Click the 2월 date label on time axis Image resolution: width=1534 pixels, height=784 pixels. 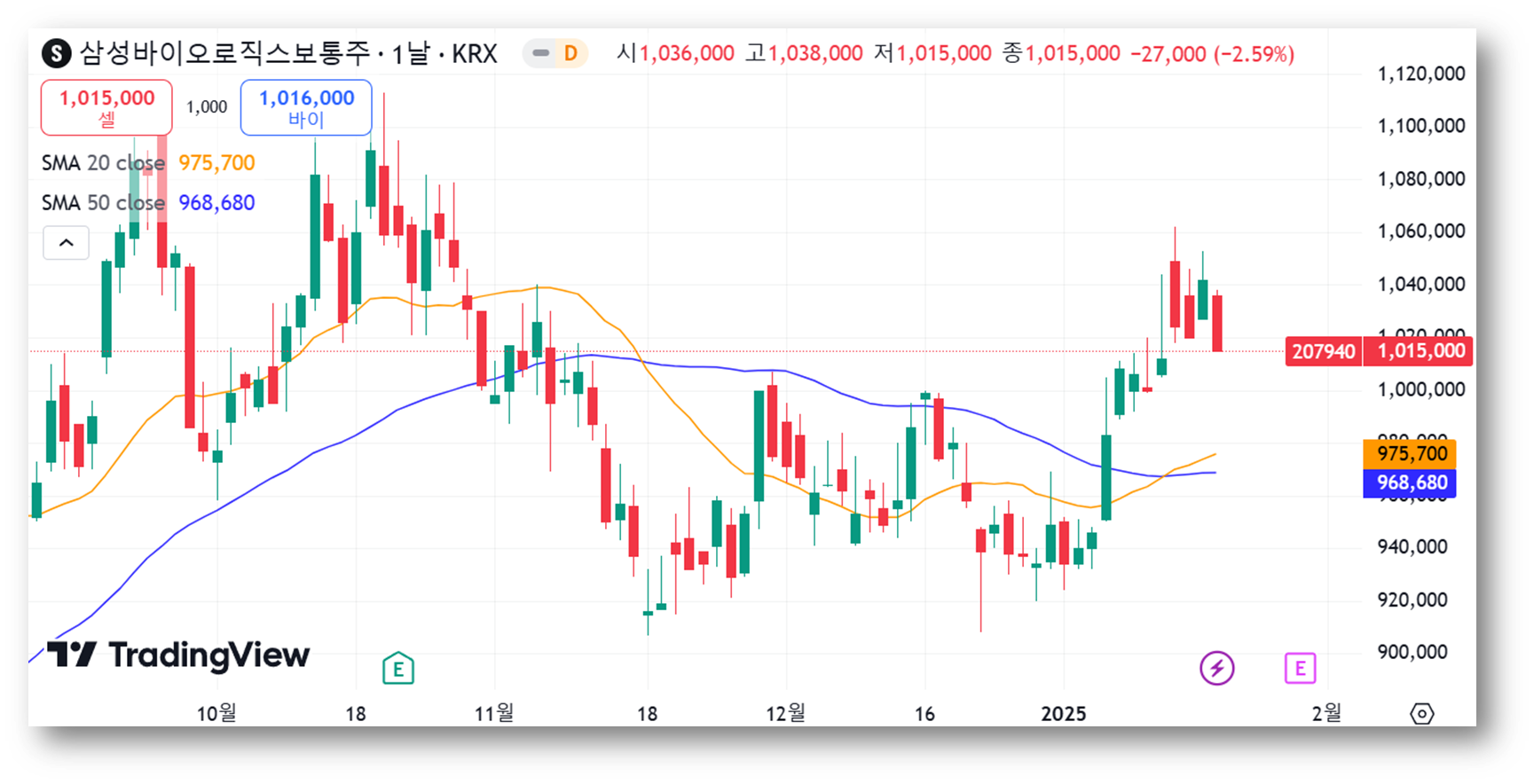(x=1327, y=713)
